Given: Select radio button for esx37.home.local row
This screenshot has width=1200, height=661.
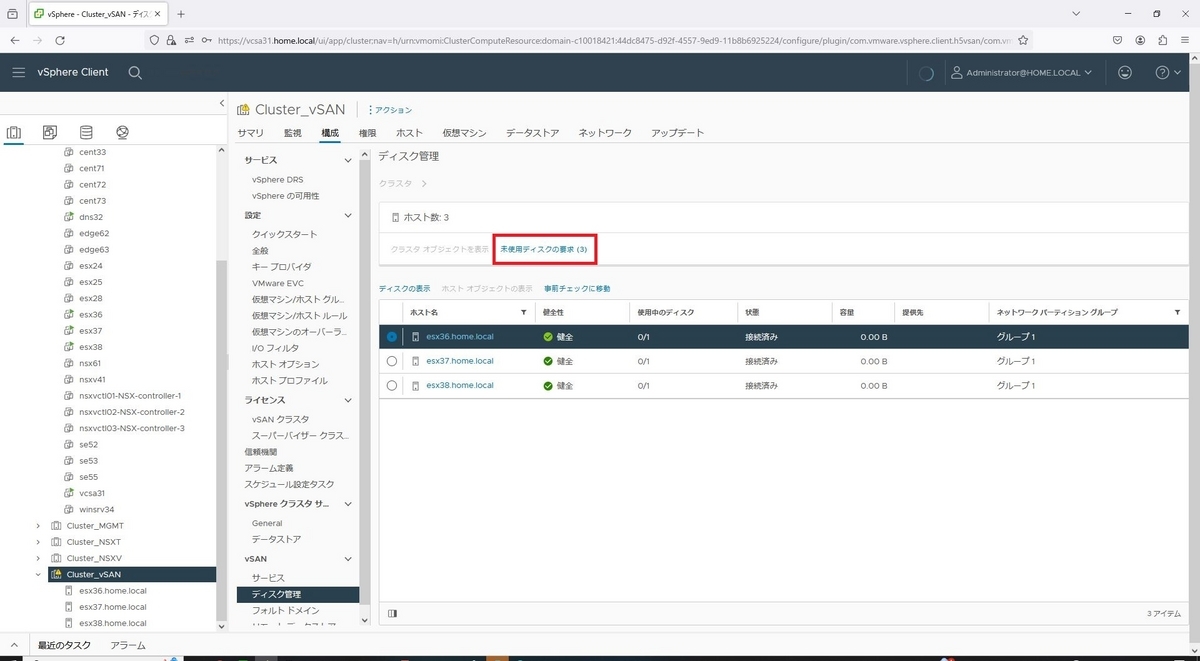Looking at the screenshot, I should [391, 361].
